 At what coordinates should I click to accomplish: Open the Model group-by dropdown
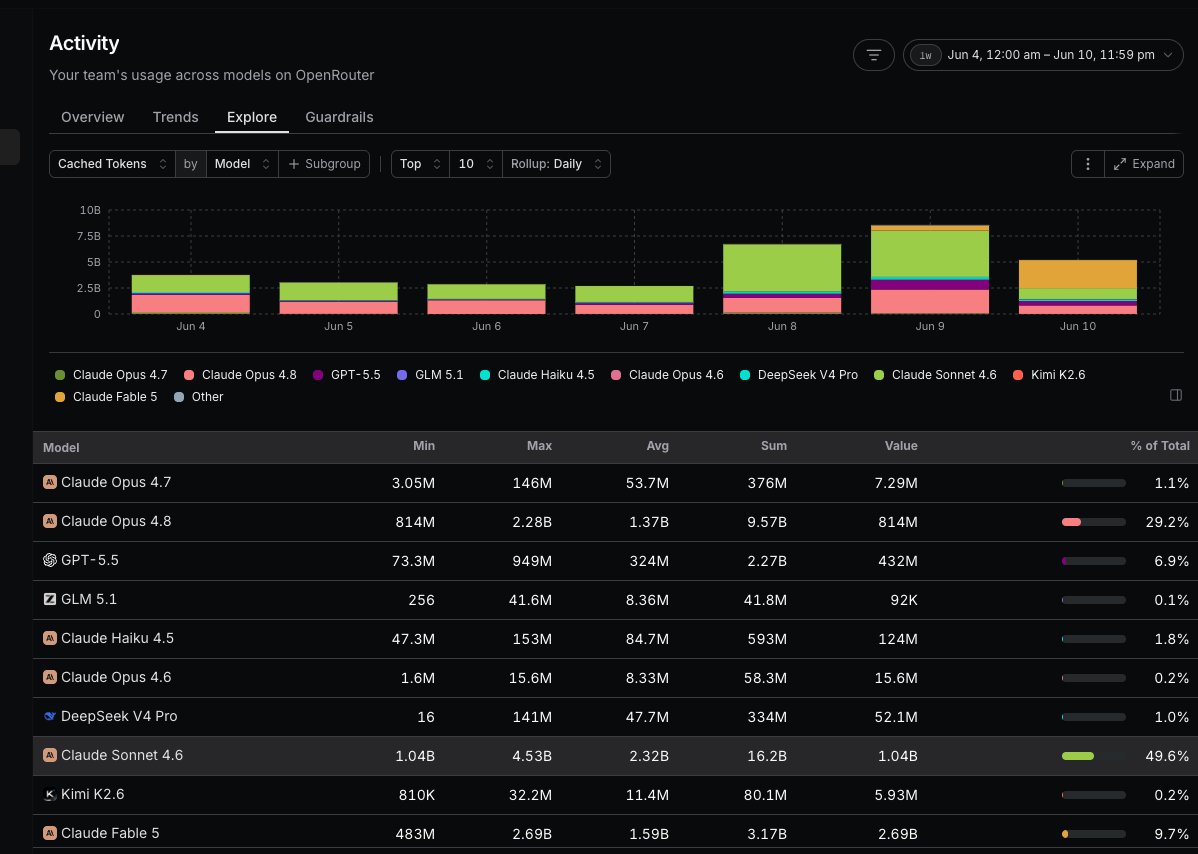pyautogui.click(x=242, y=164)
